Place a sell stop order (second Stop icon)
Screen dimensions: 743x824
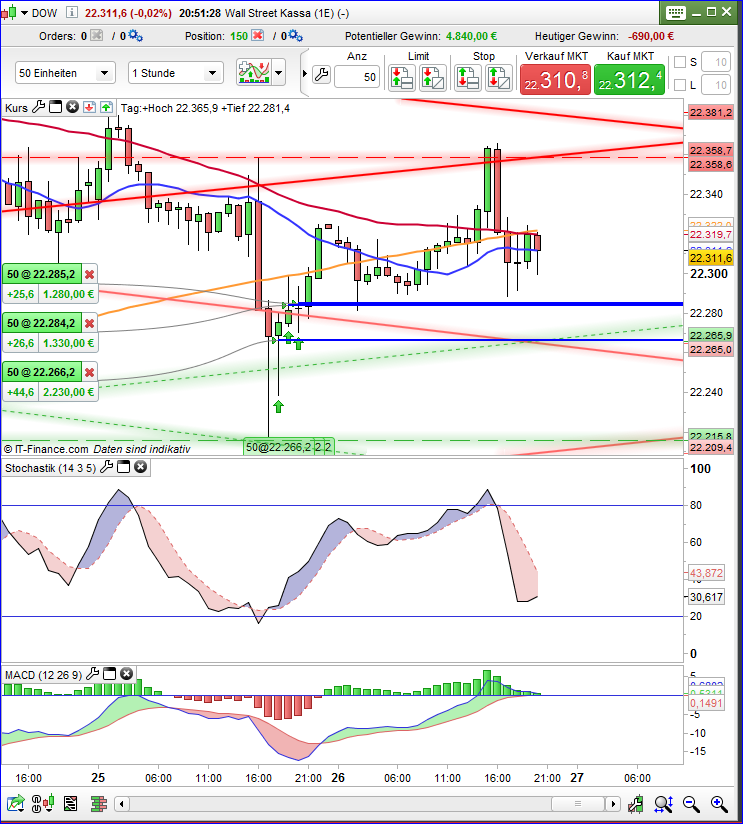pos(499,78)
